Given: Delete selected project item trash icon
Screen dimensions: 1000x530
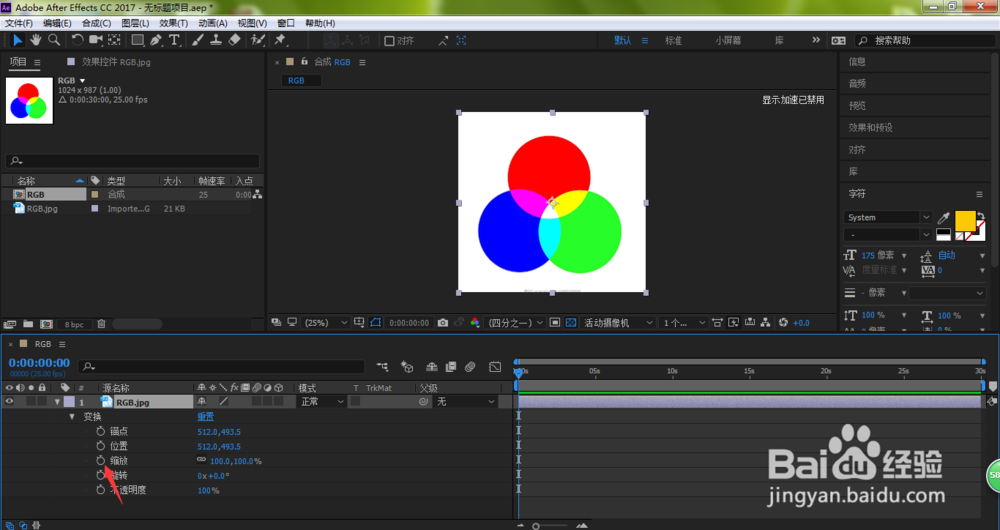Looking at the screenshot, I should coord(101,324).
